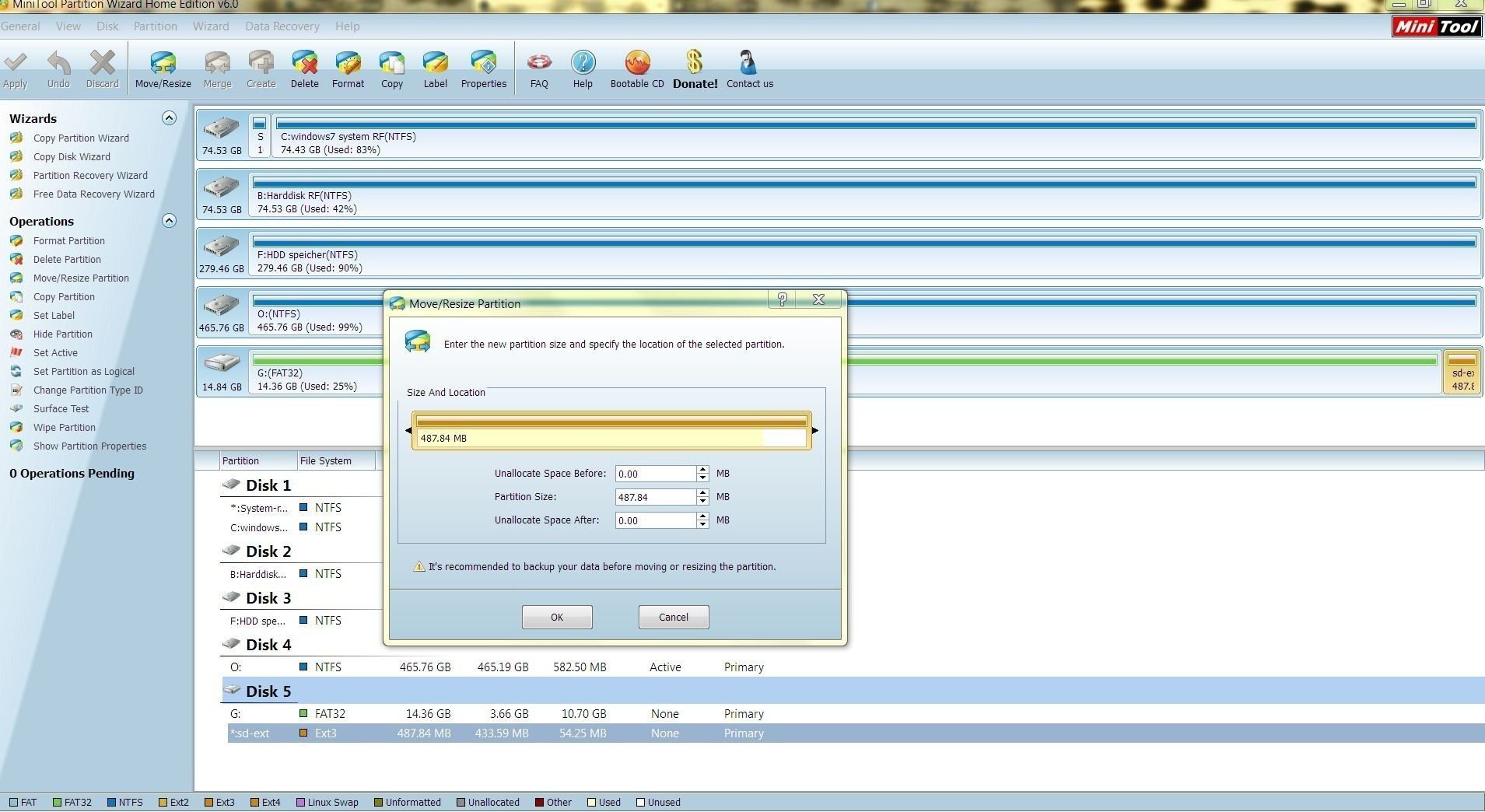Choose Hide Partition in Operations list
The height and width of the screenshot is (812, 1485).
(62, 334)
